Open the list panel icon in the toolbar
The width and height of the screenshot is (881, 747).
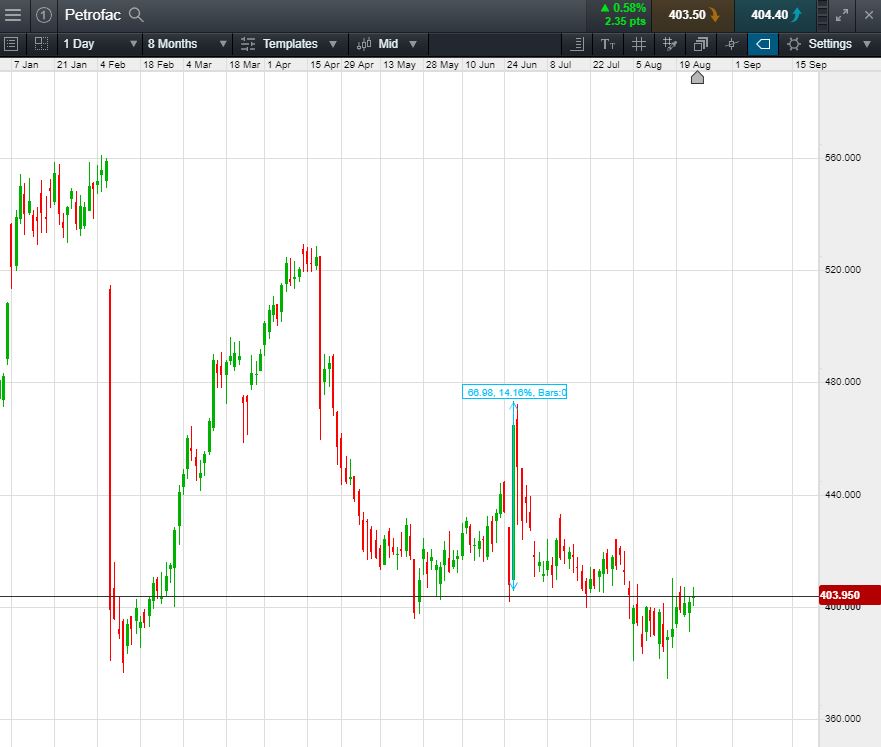click(11, 44)
